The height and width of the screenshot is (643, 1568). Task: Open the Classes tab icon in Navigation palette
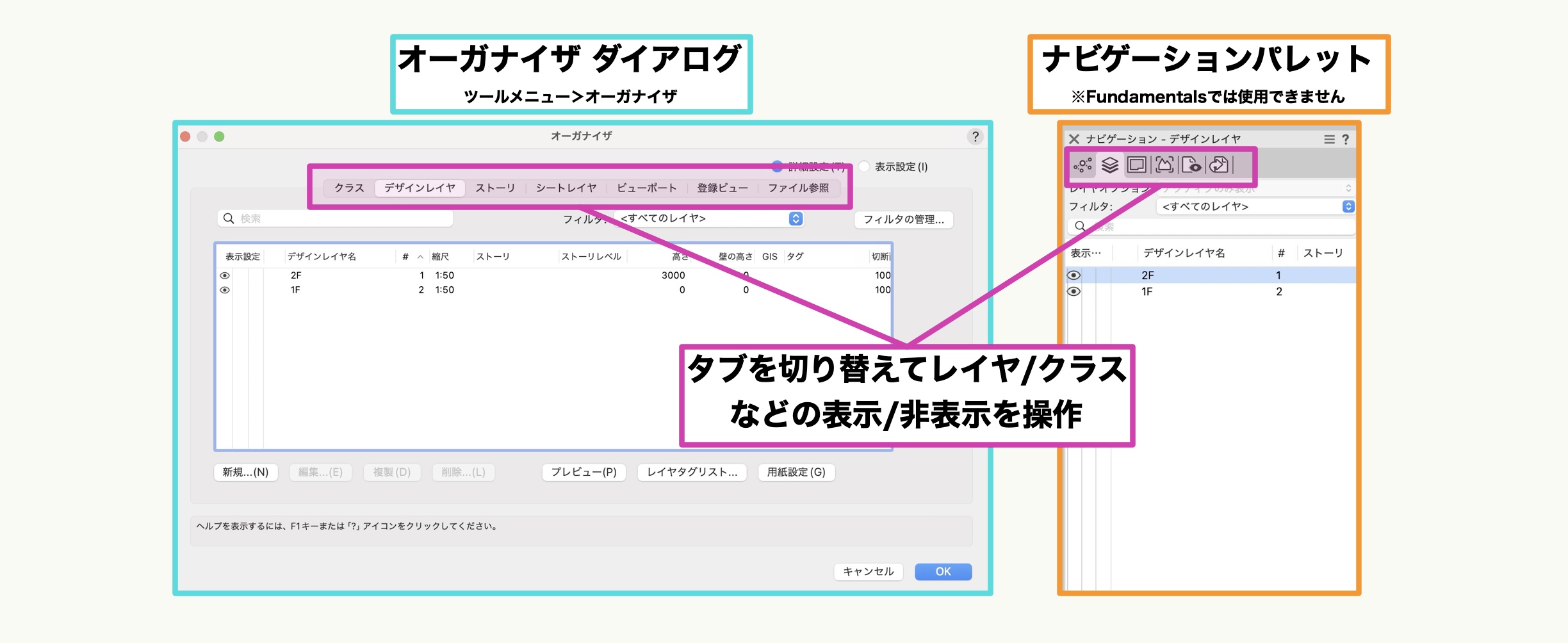click(x=1082, y=165)
